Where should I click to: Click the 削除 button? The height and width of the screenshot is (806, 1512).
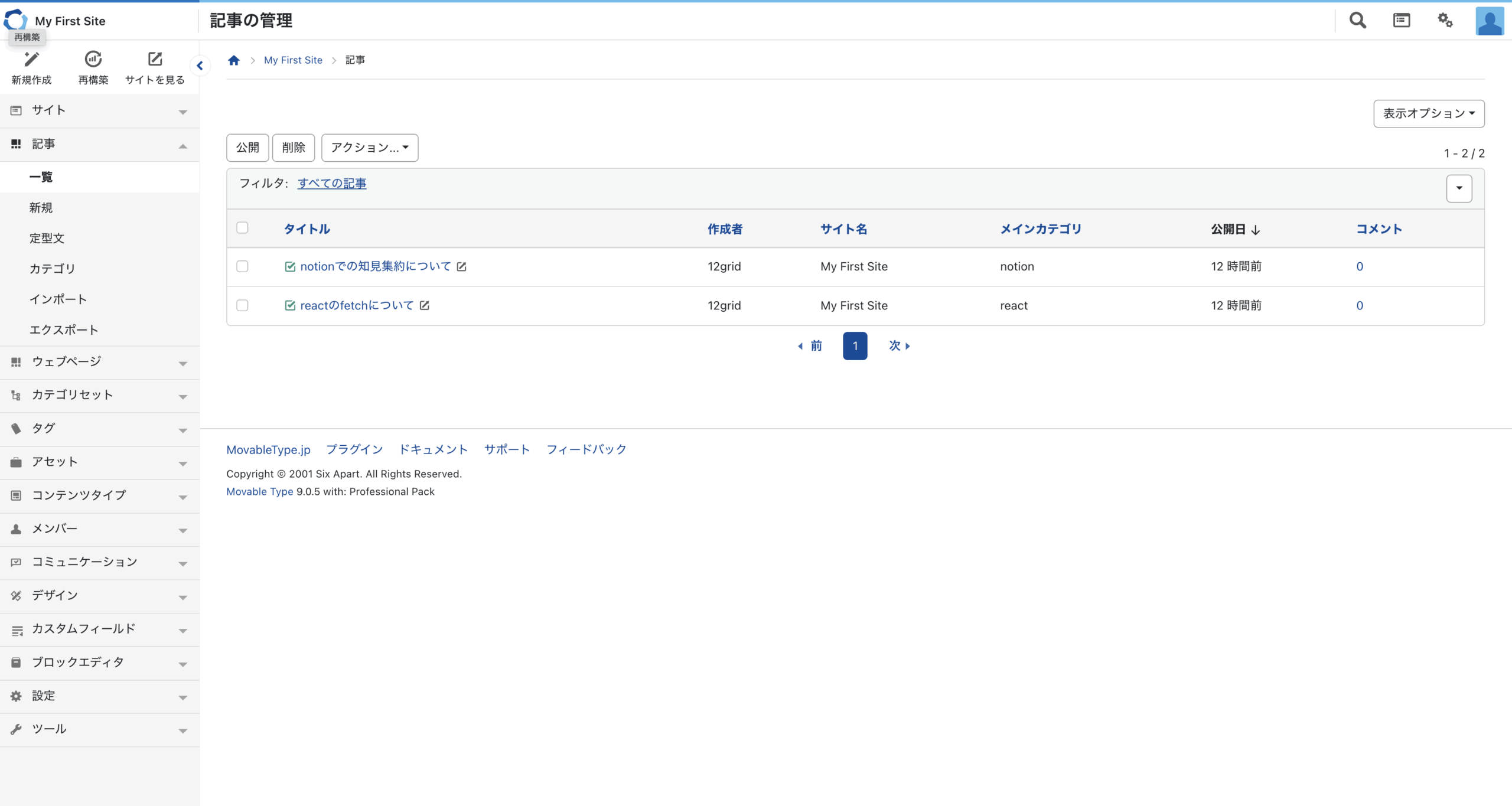point(293,148)
